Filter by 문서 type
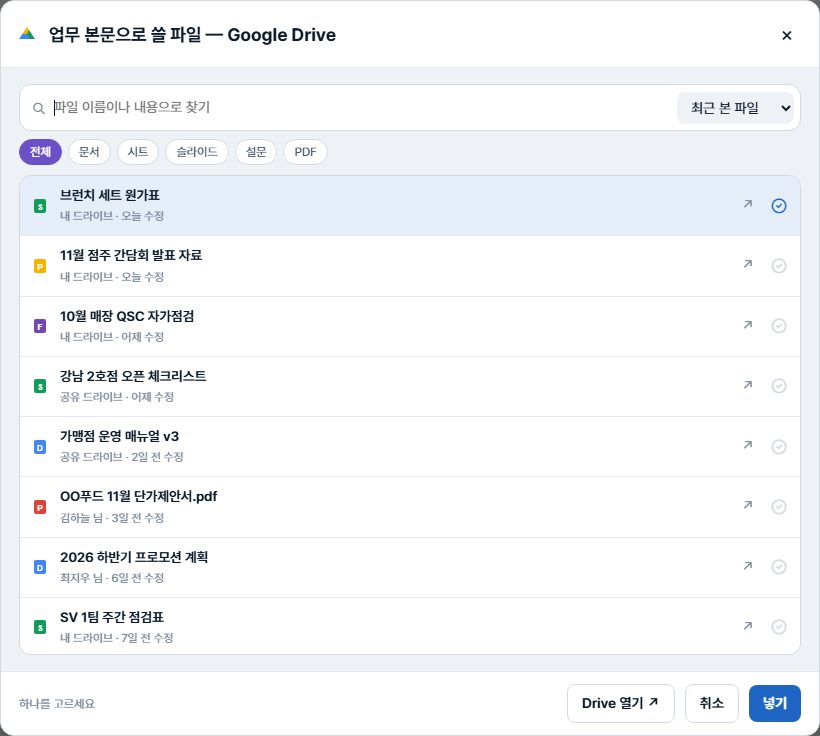Screen dimensions: 820x736 89,152
